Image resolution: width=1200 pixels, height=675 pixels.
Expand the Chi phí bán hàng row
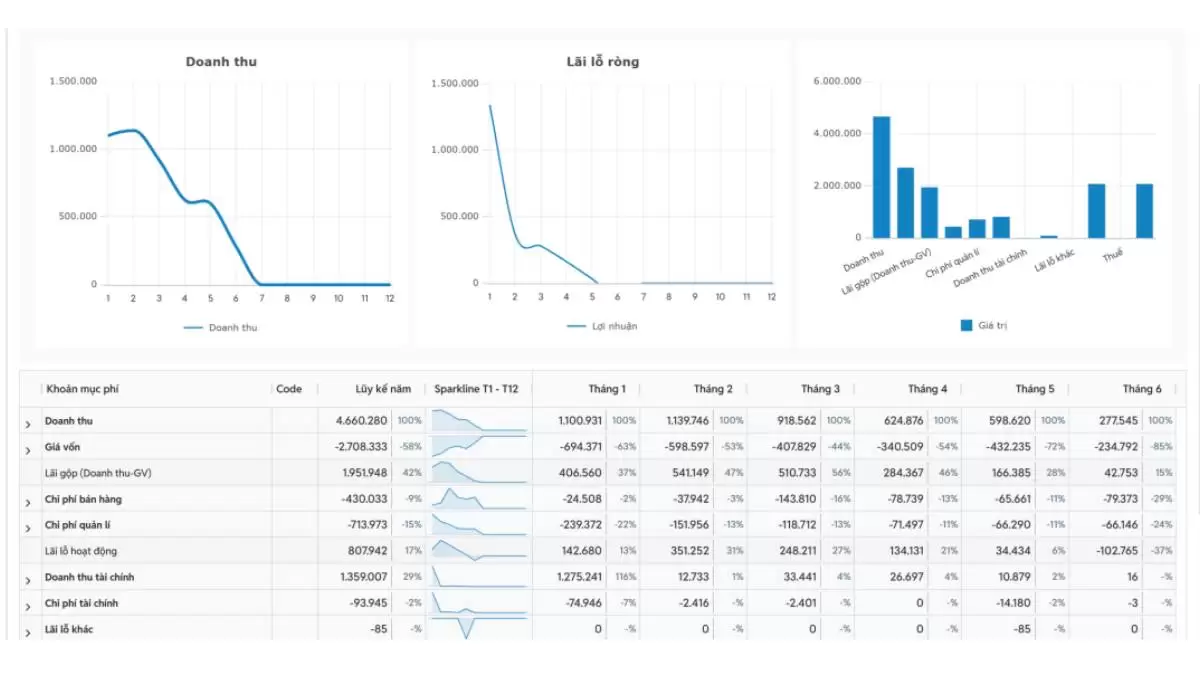coord(28,500)
